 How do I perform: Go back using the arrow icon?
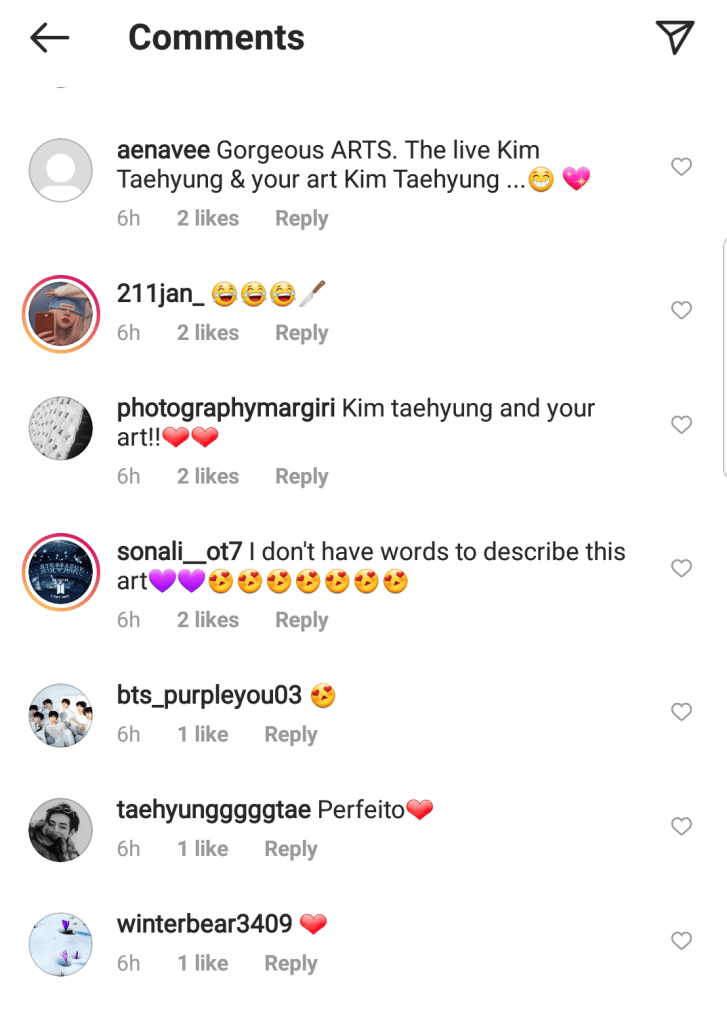(50, 38)
